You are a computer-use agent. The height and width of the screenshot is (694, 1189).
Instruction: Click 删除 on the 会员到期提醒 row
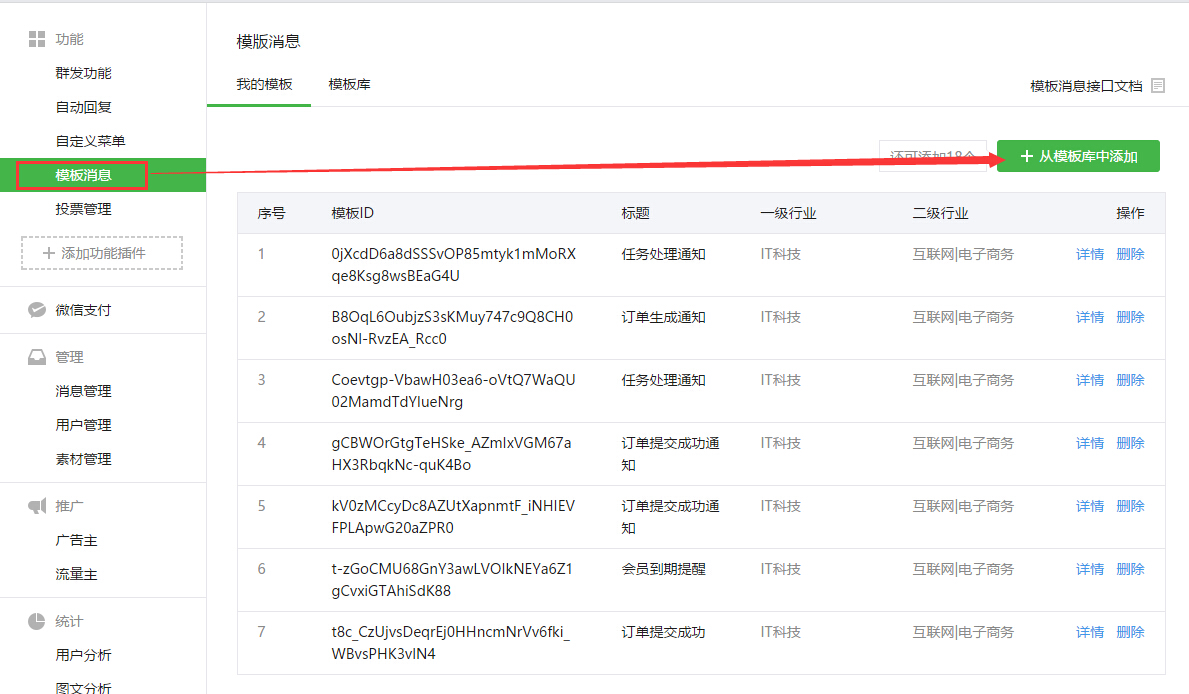(x=1130, y=568)
